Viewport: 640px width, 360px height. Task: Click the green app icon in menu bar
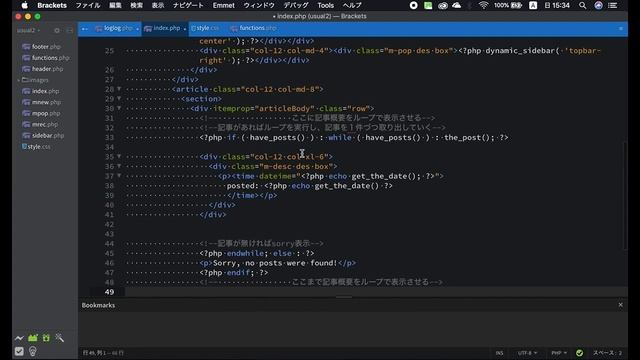[x=428, y=5]
